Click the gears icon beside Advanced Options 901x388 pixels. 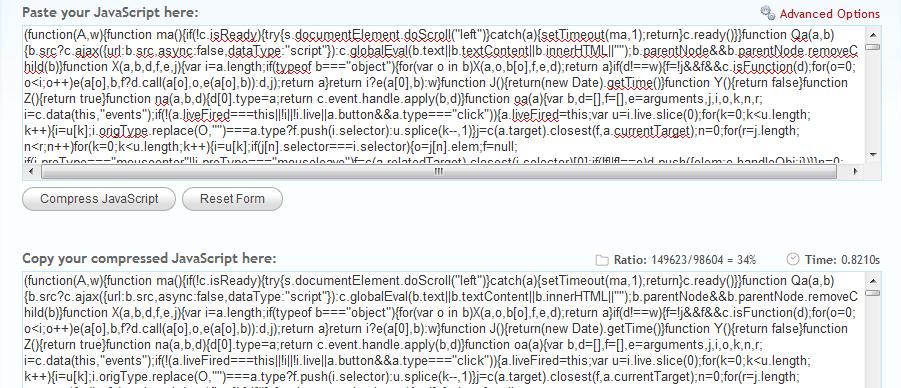coord(768,13)
